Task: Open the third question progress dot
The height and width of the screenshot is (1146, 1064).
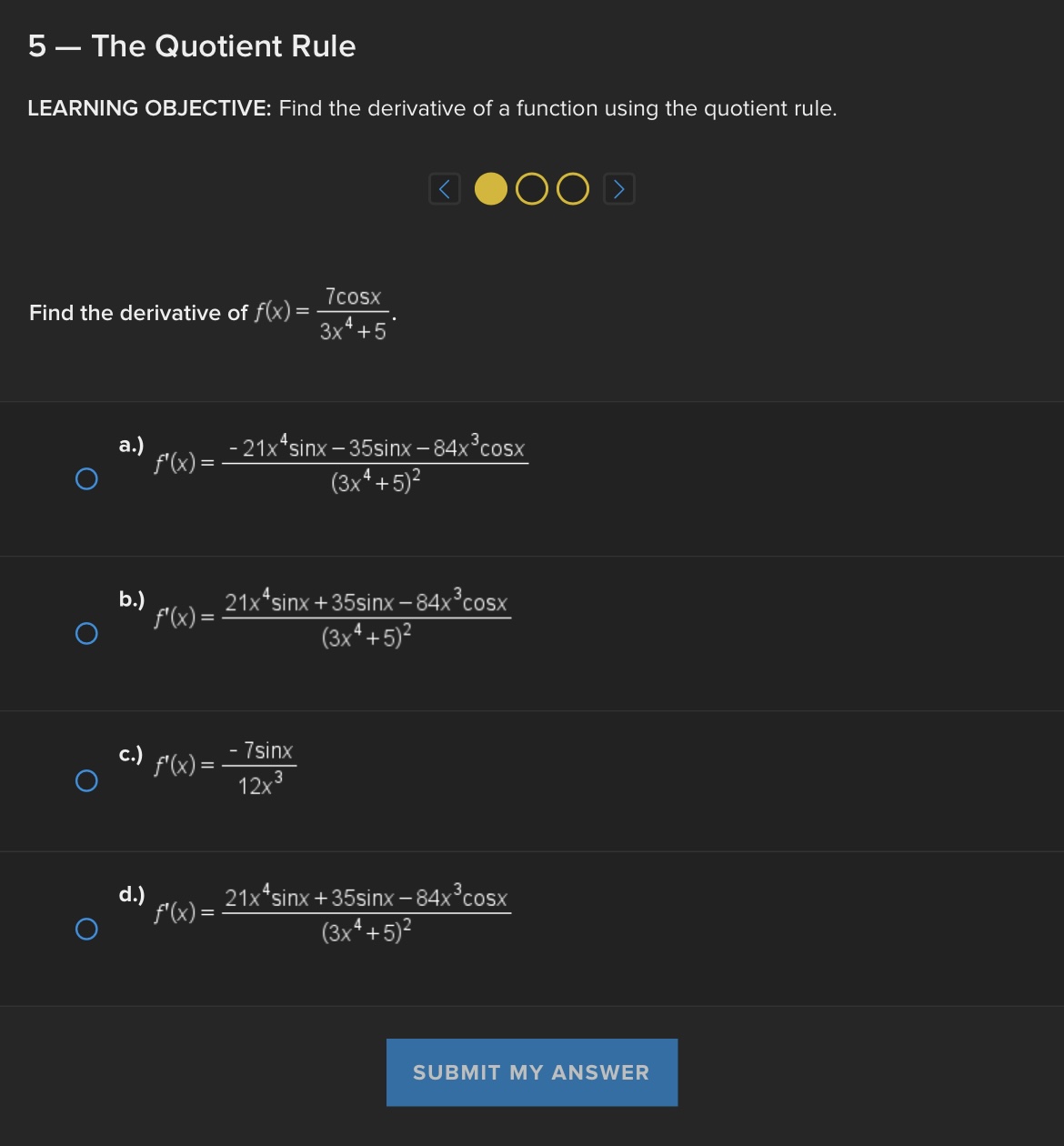Action: (572, 190)
